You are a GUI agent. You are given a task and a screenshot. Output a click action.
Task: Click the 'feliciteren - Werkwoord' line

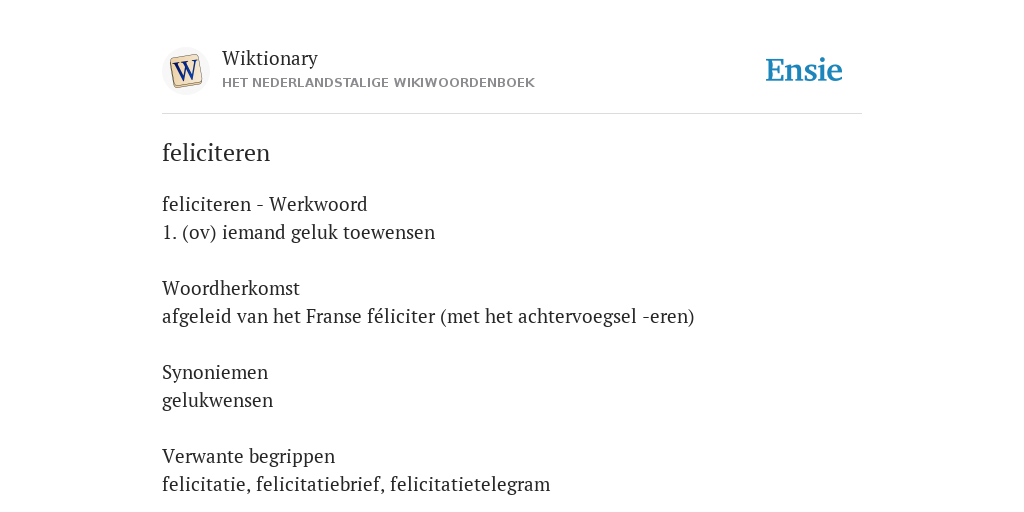[x=264, y=204]
